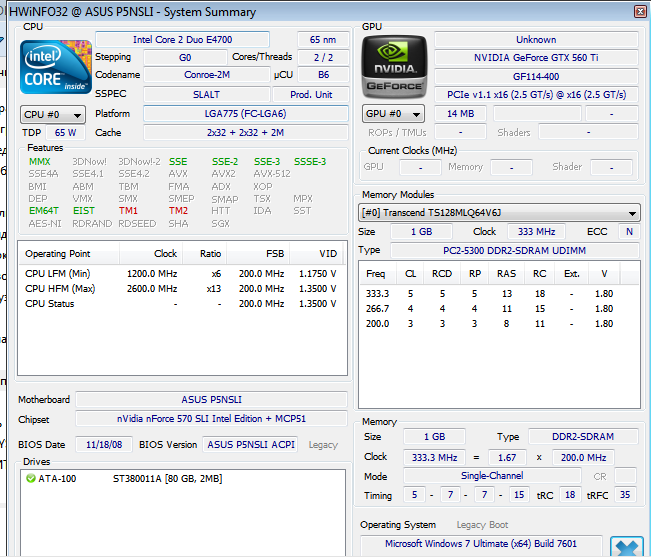
Task: Click the nVidia nForce 570 SLI chipset field
Action: 212,420
